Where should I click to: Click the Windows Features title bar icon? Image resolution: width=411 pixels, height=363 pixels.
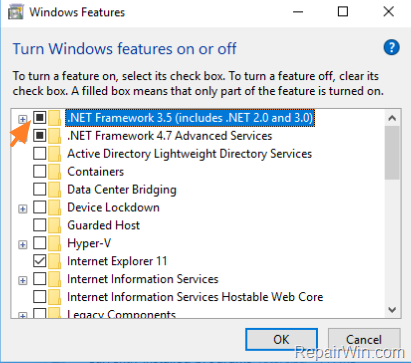pyautogui.click(x=16, y=12)
